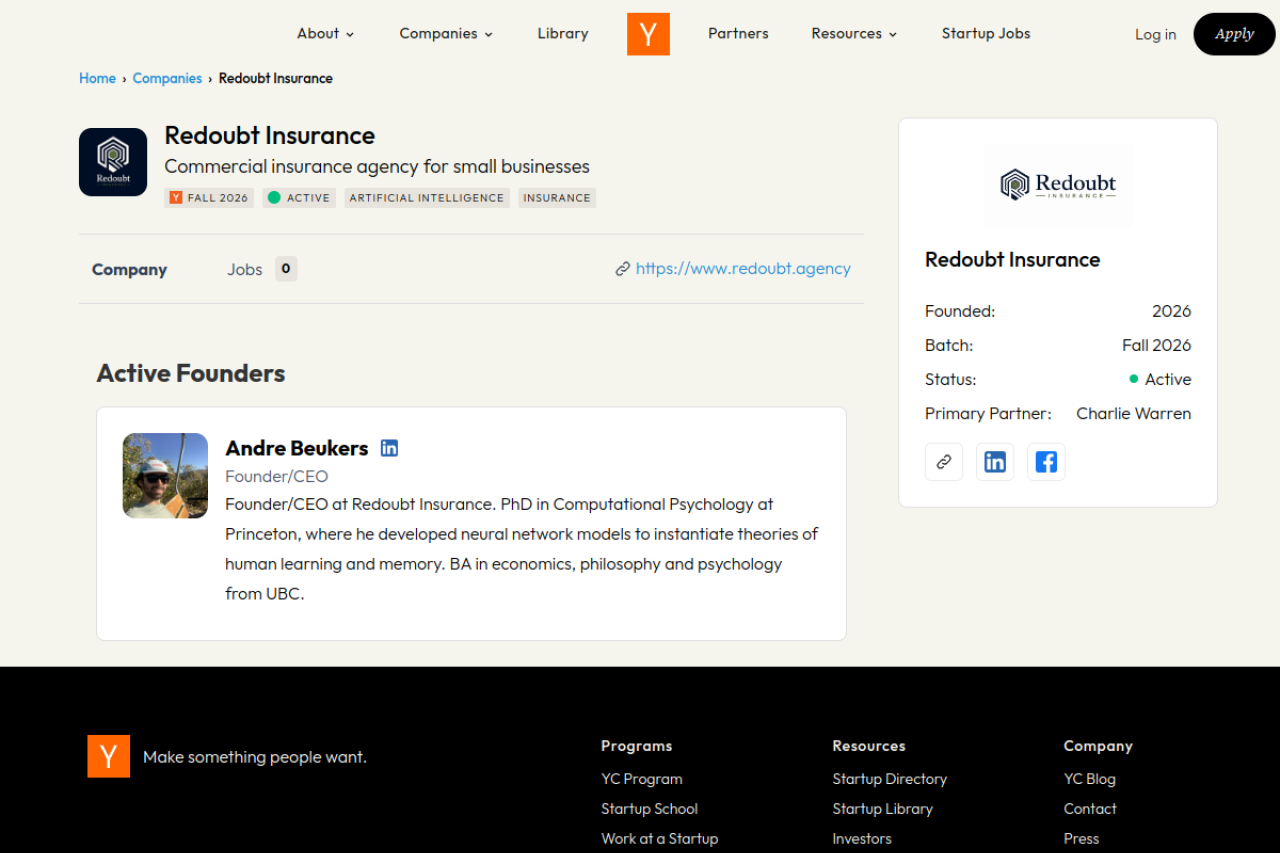
Task: Click the Founded 2026 value
Action: tap(1171, 311)
